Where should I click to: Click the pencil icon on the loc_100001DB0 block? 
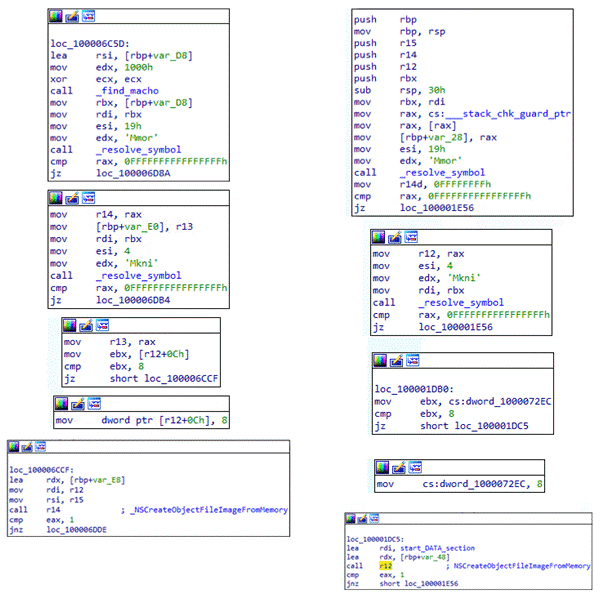[x=396, y=360]
